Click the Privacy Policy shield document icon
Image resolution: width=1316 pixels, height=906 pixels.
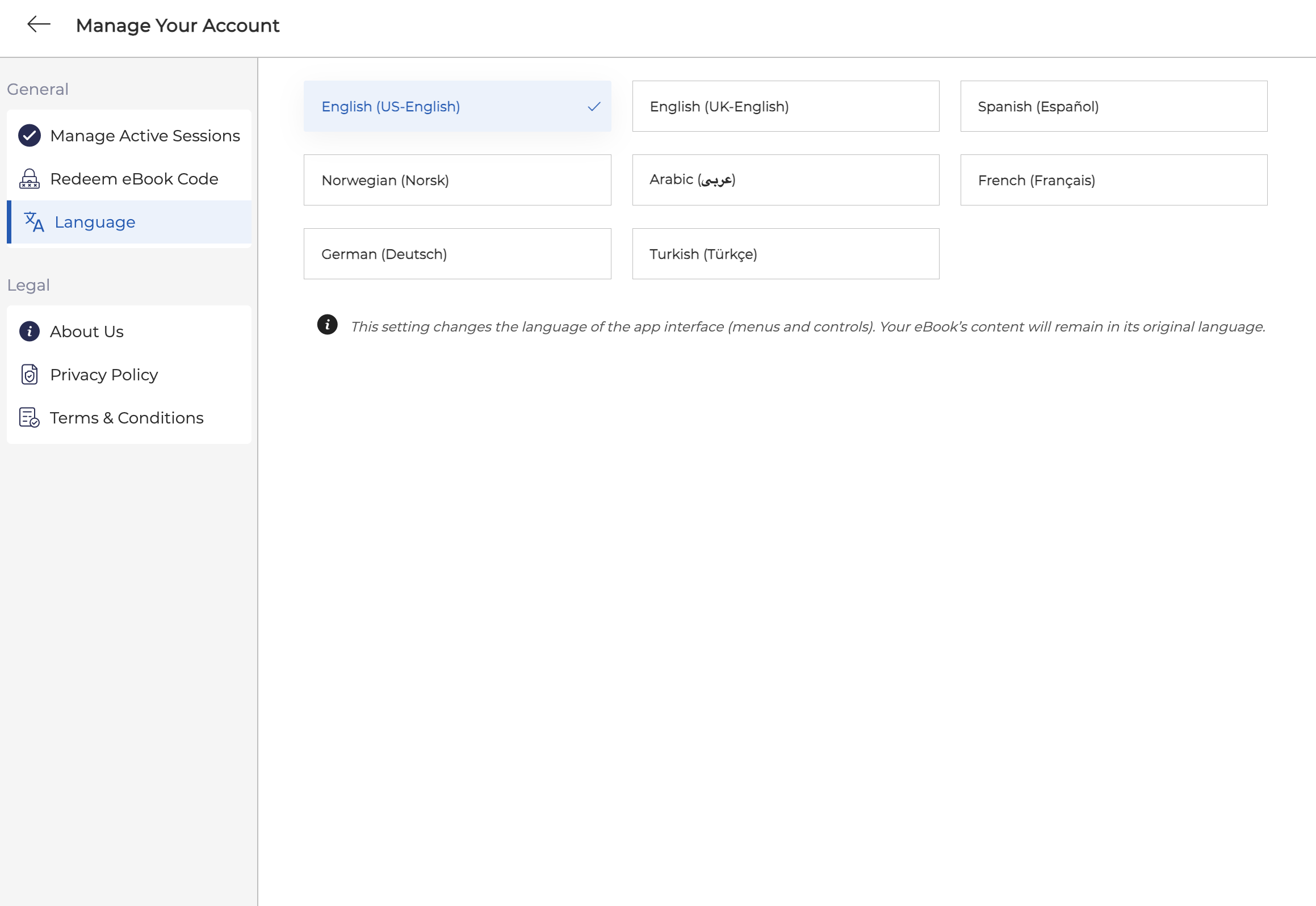pos(30,375)
